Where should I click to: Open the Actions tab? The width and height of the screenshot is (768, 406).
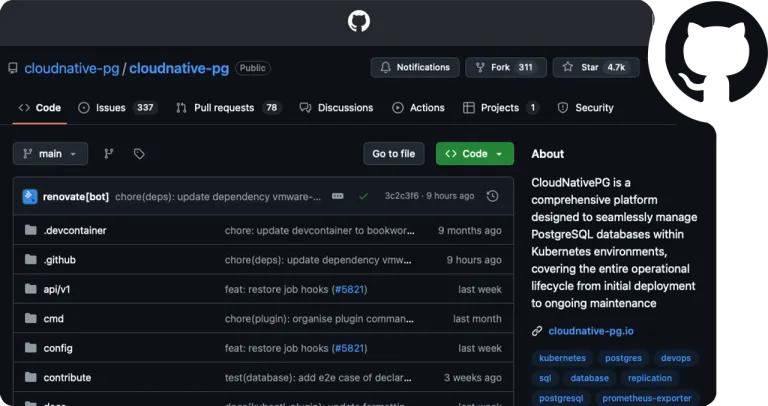coord(418,108)
